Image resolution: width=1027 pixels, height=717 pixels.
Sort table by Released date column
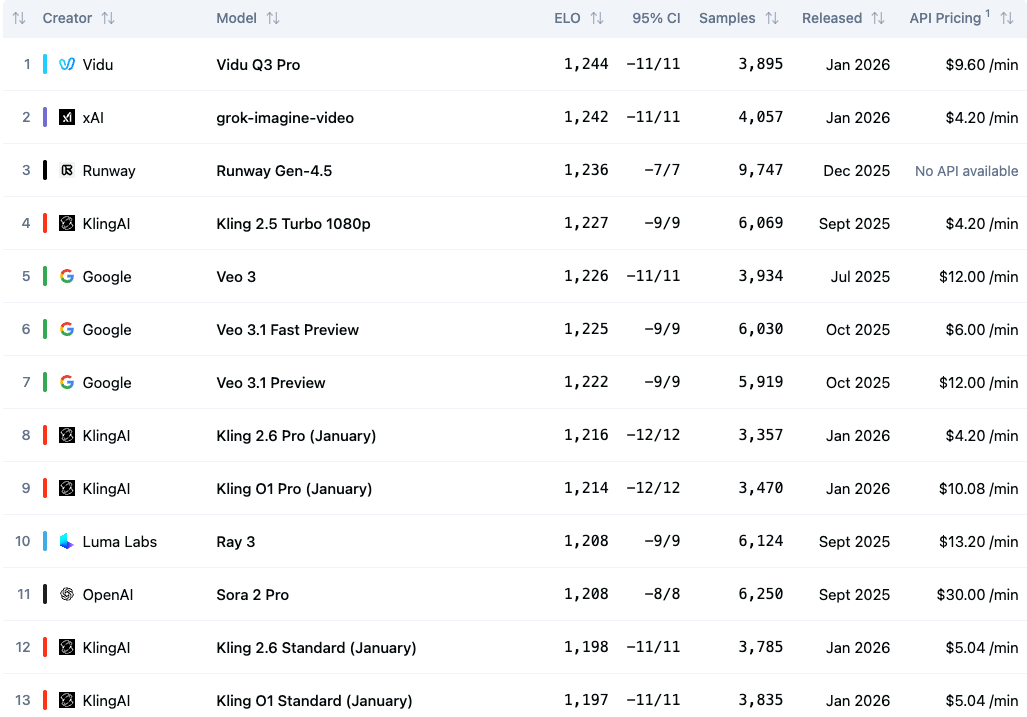878,18
